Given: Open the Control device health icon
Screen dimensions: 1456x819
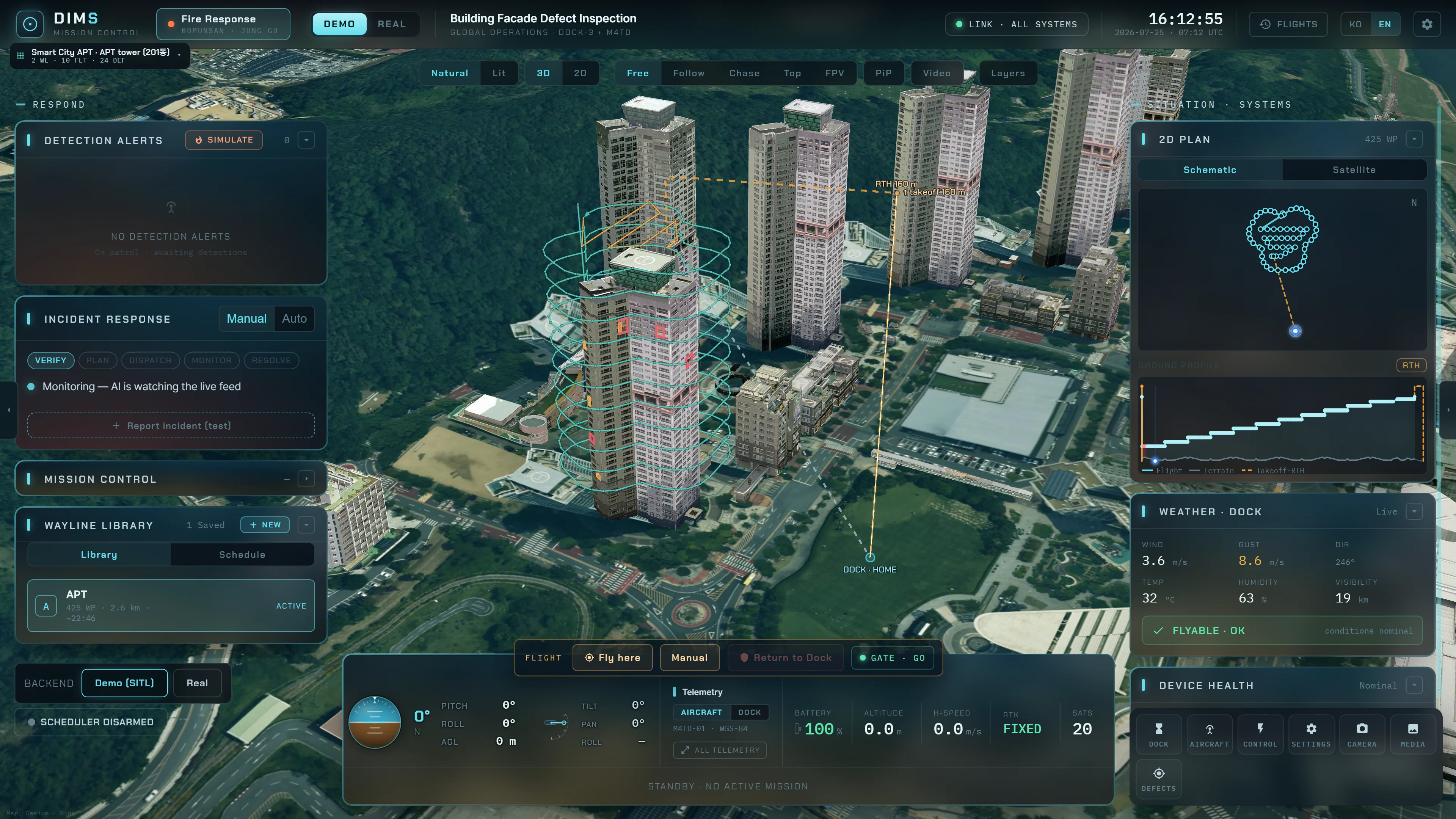Looking at the screenshot, I should coord(1260,734).
